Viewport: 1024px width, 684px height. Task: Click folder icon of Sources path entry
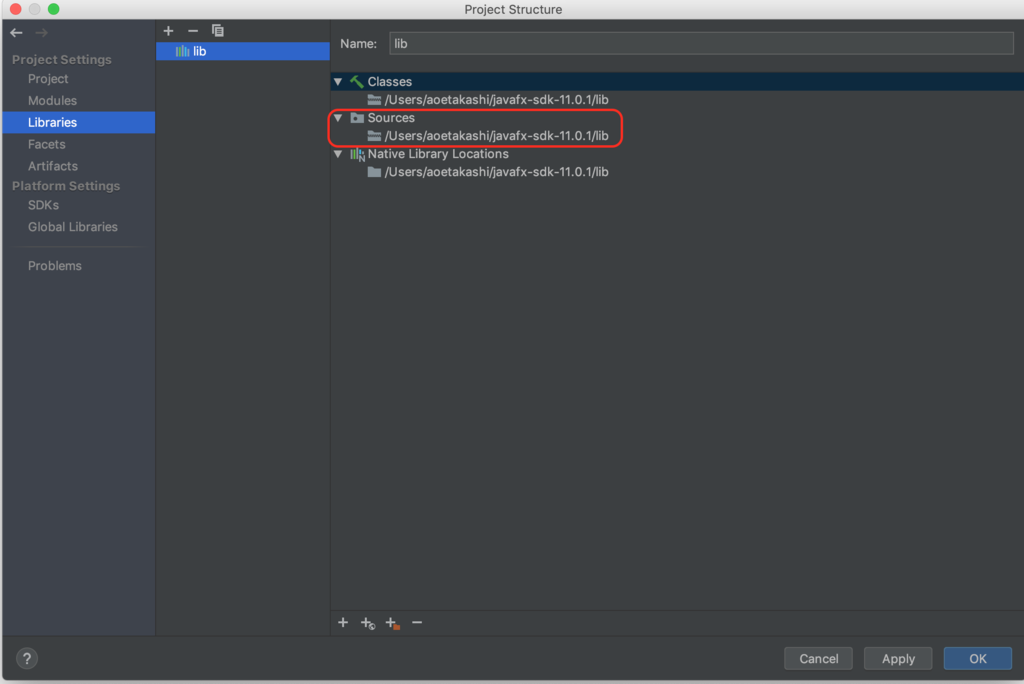click(374, 136)
